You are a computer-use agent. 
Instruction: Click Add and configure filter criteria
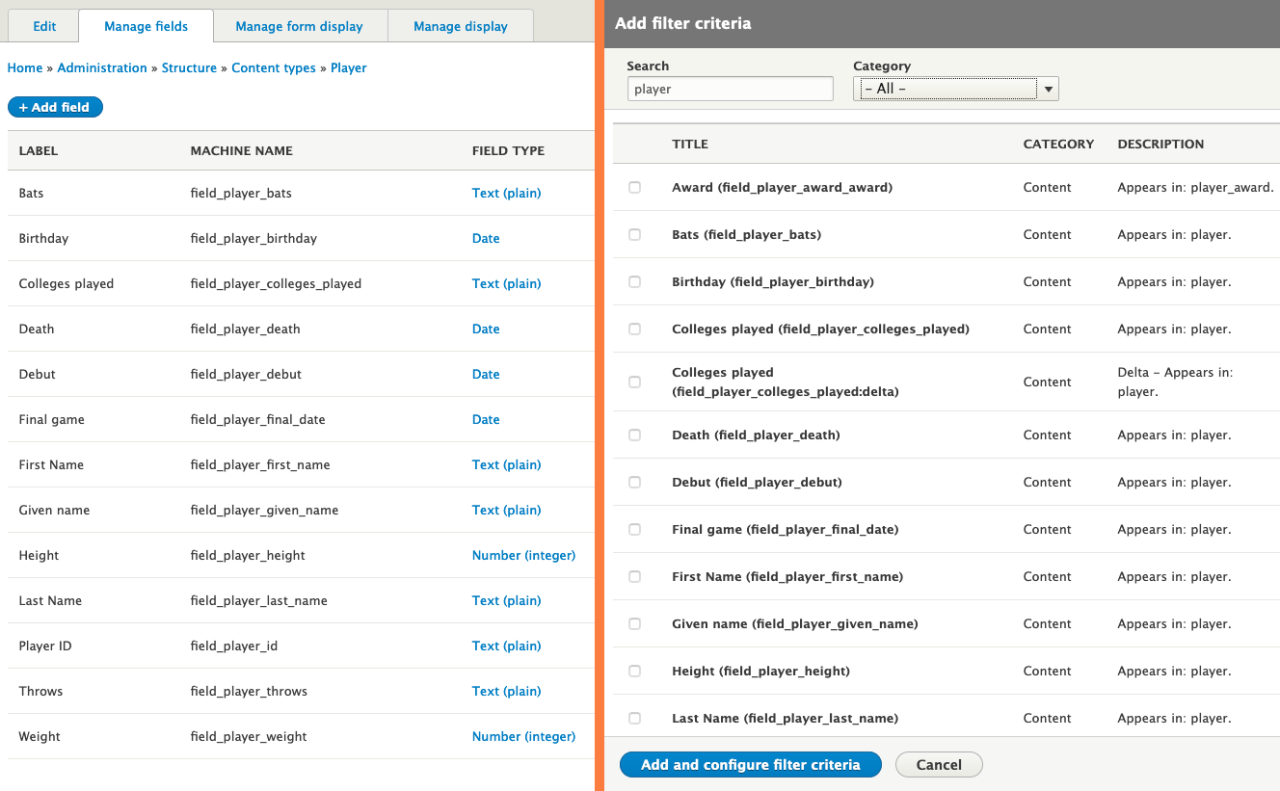[x=750, y=764]
